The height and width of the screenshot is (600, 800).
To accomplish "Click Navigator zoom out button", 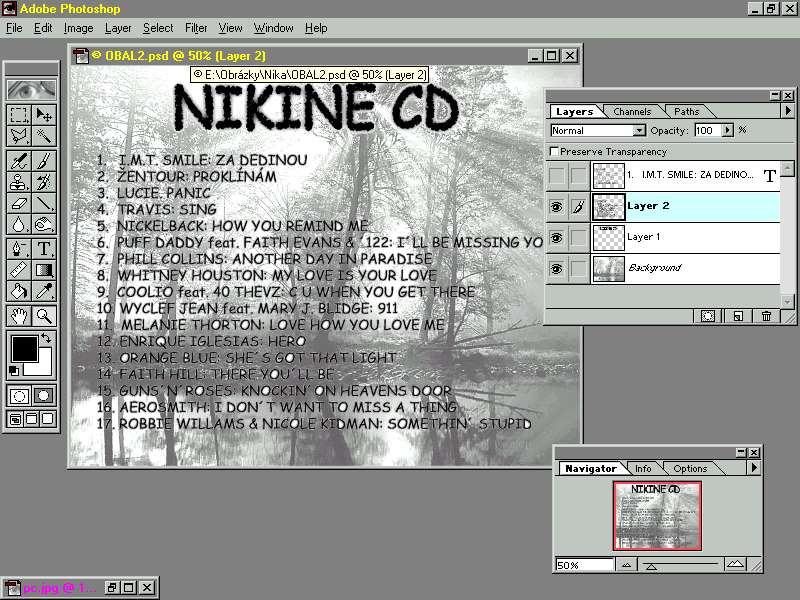I will (626, 564).
